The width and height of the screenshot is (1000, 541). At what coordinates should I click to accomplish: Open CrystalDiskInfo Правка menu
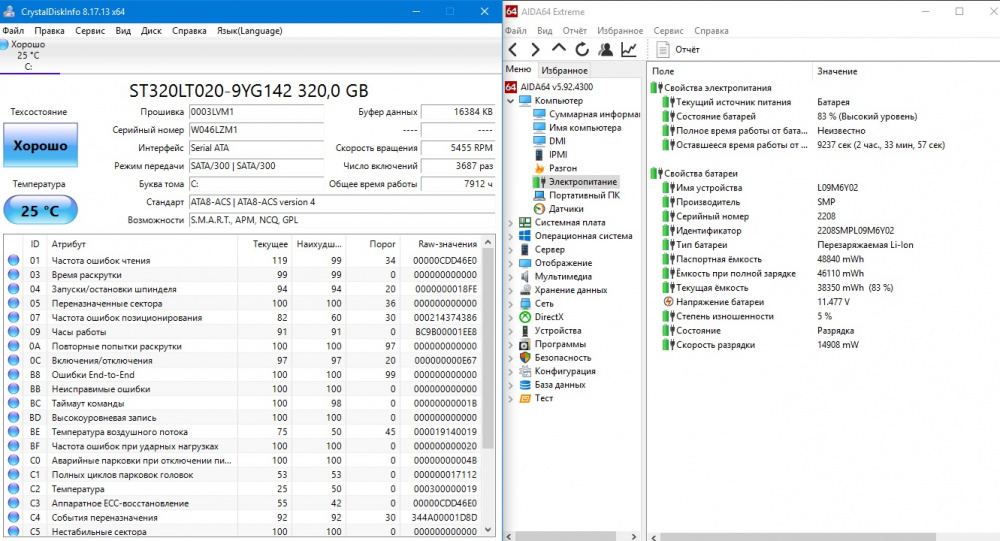coord(49,31)
